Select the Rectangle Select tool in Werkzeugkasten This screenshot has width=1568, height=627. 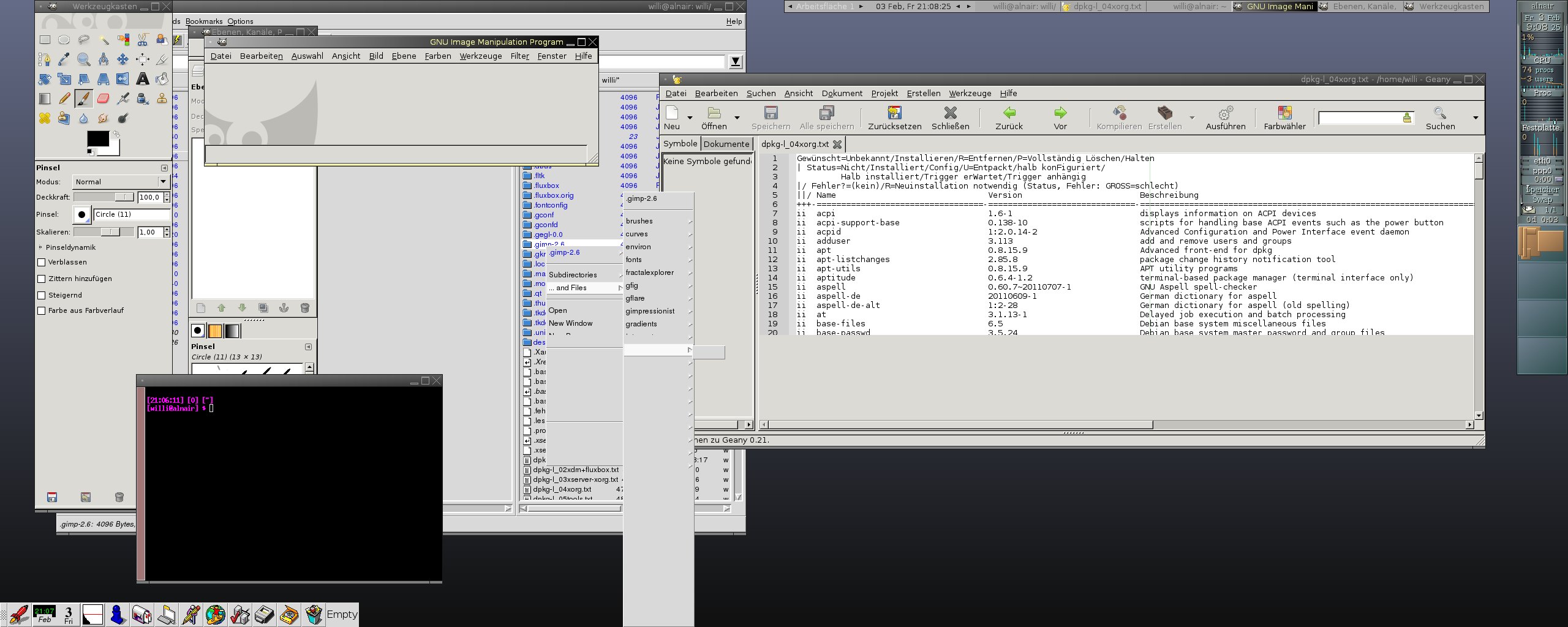[45, 40]
